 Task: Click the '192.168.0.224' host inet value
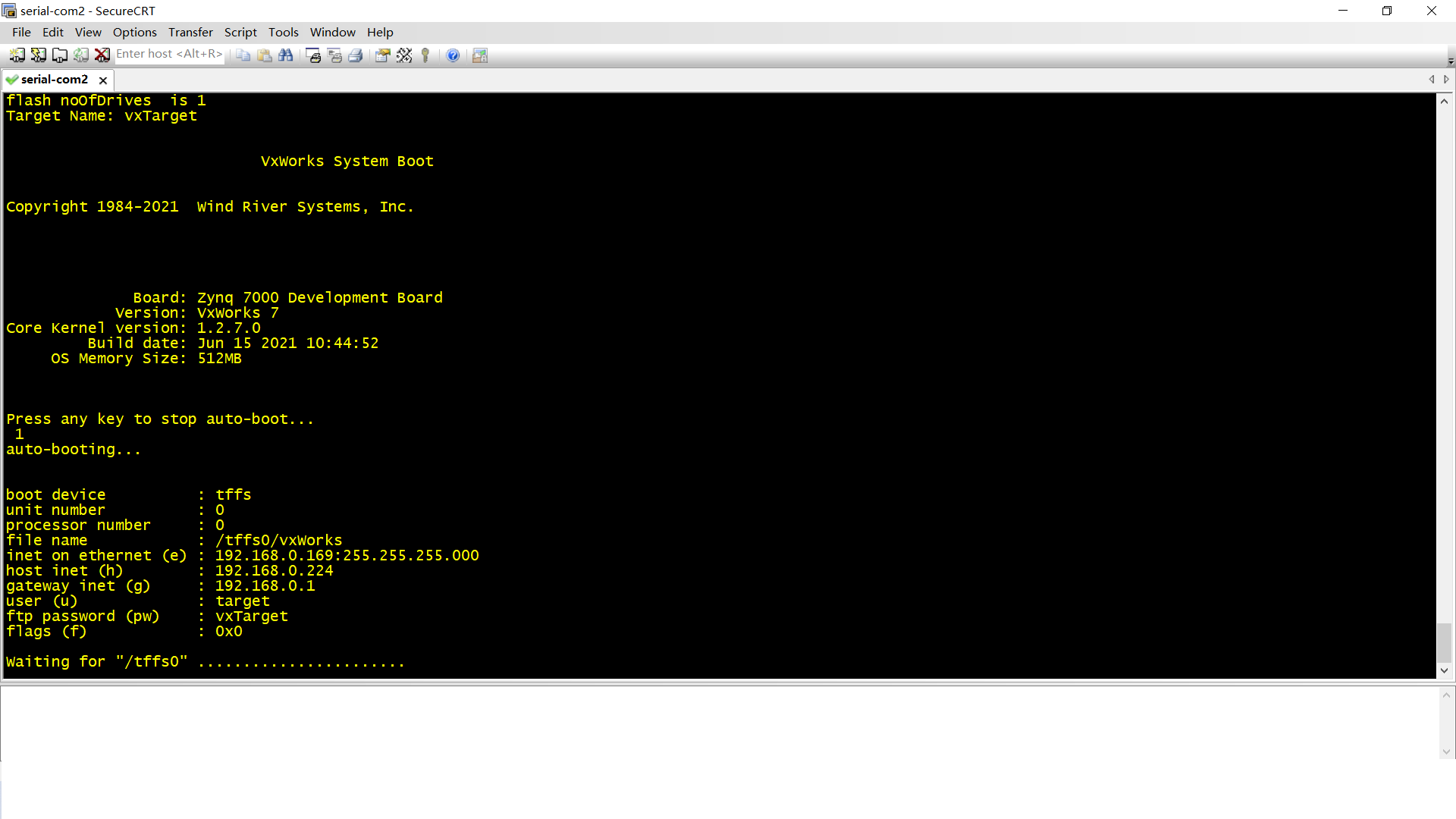[x=274, y=570]
